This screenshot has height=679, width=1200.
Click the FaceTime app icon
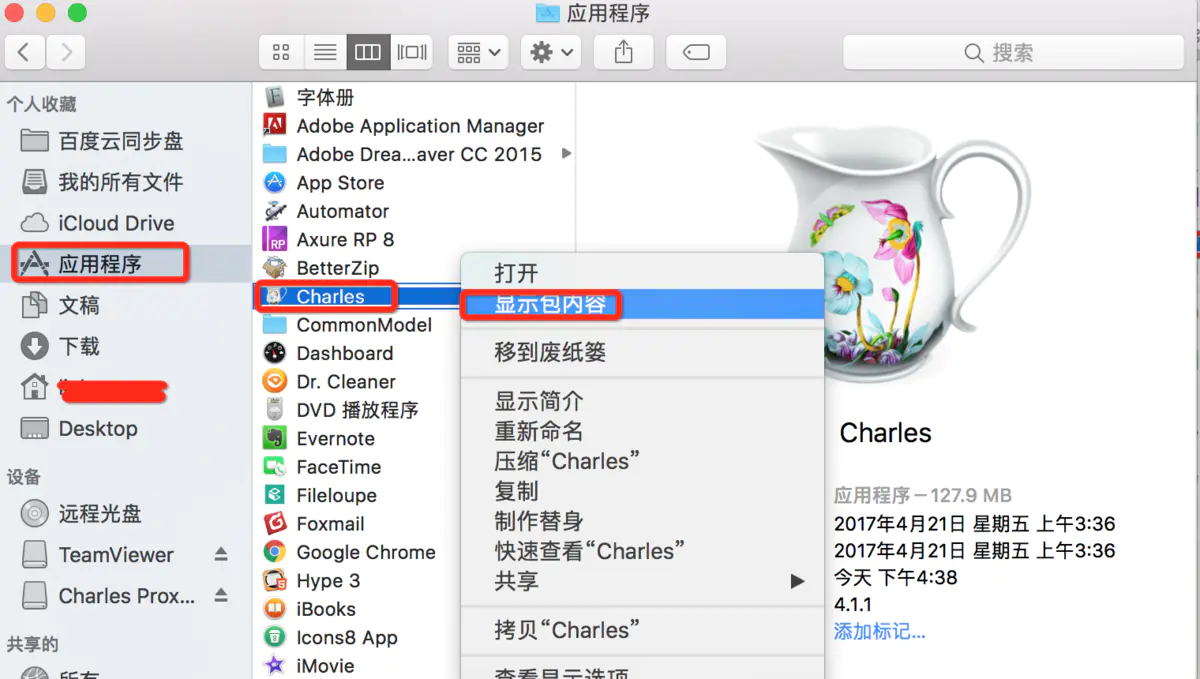point(274,467)
